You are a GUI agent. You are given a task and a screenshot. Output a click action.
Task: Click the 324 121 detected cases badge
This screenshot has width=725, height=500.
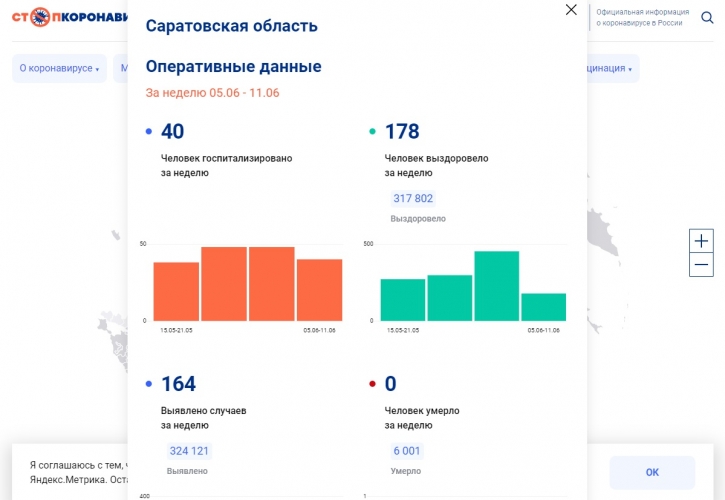(x=189, y=451)
